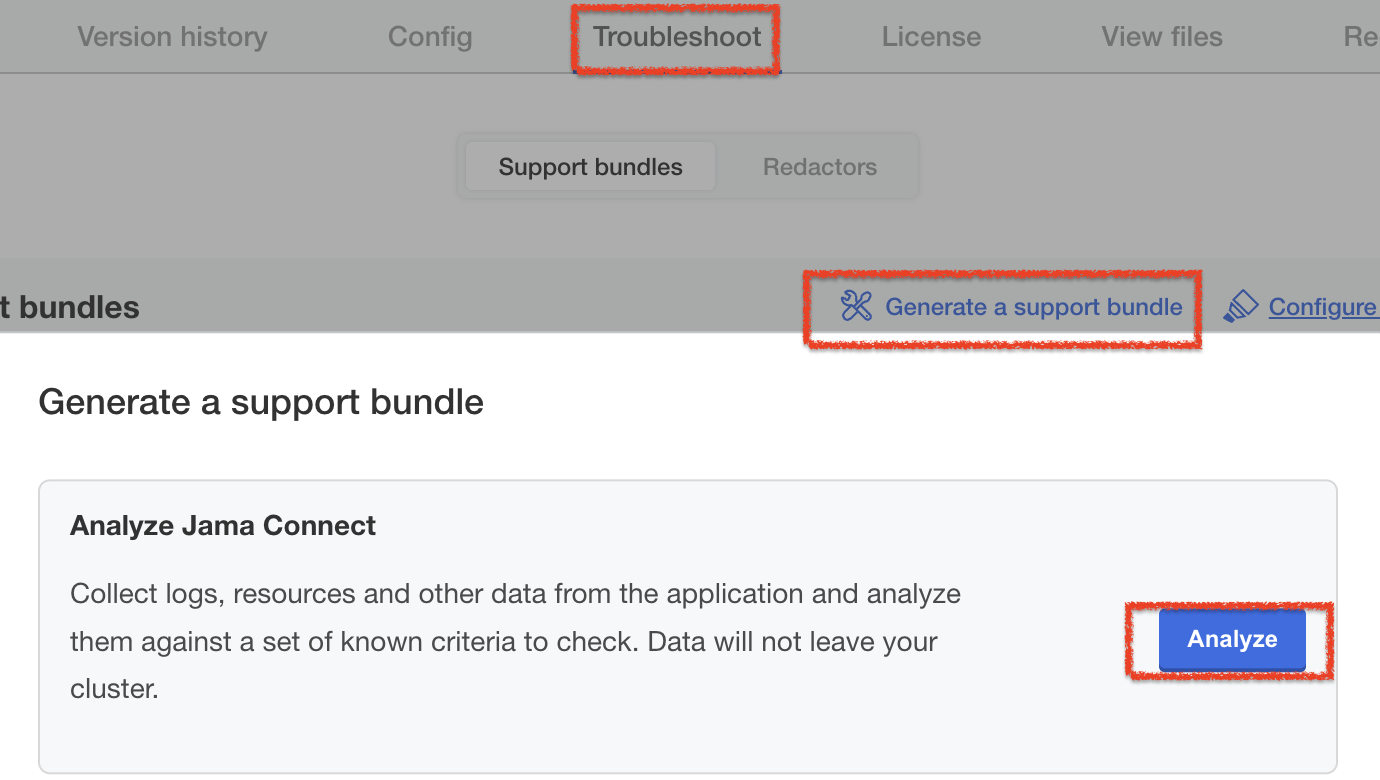
Task: Click the Generate a support bundle dialog heading
Action: (261, 402)
